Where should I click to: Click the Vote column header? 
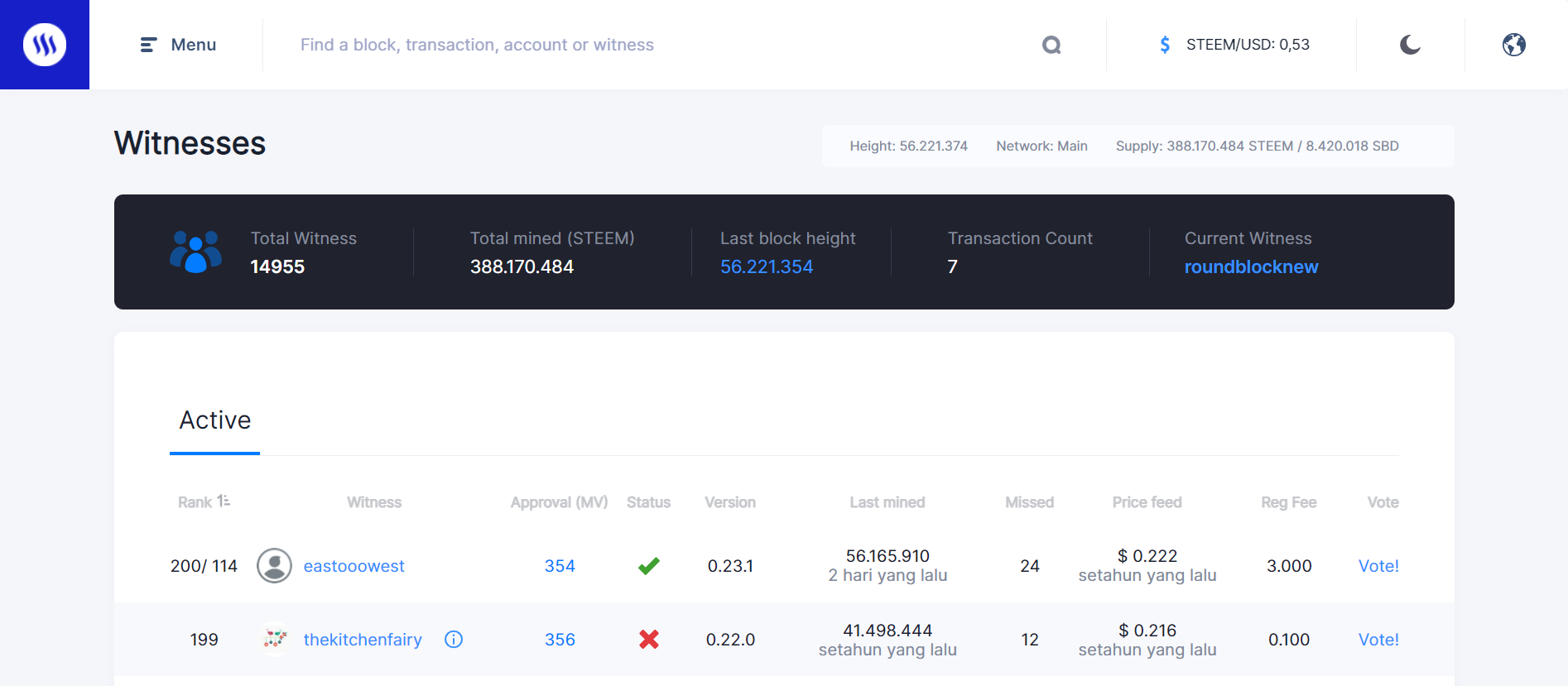coord(1383,502)
